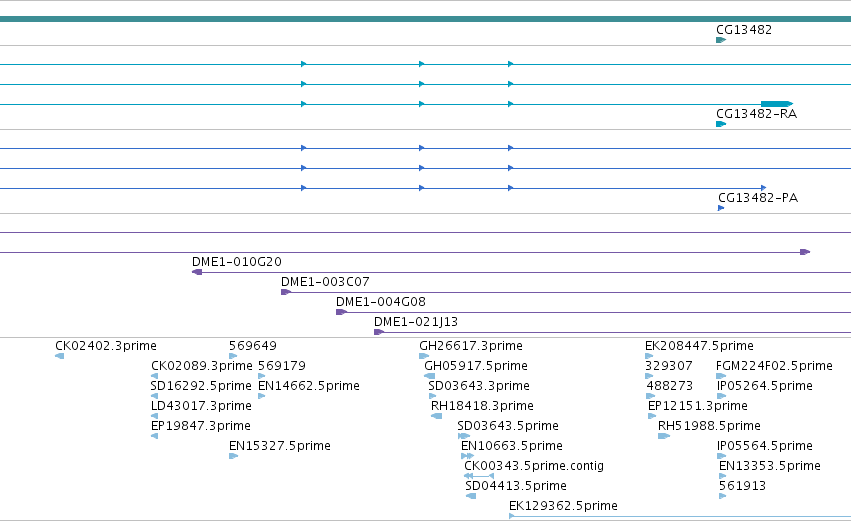Select the SD03643.3prime EST label
The height and width of the screenshot is (521, 851).
[479, 386]
